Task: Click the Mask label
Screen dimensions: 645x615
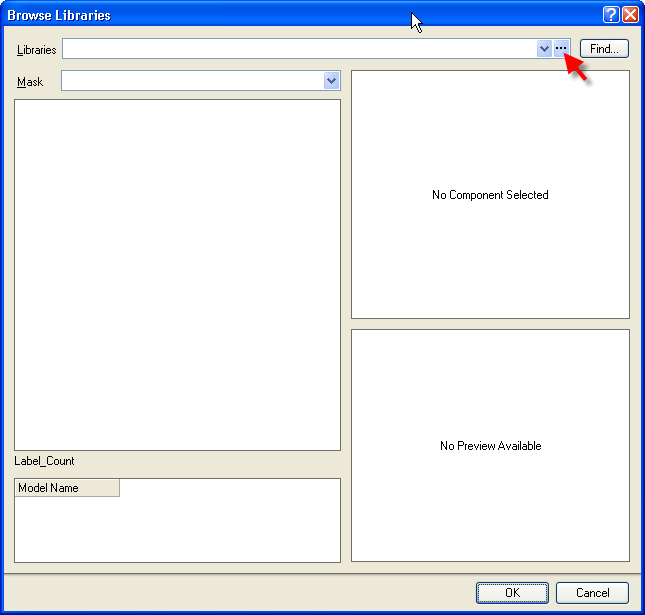Action: [x=30, y=82]
